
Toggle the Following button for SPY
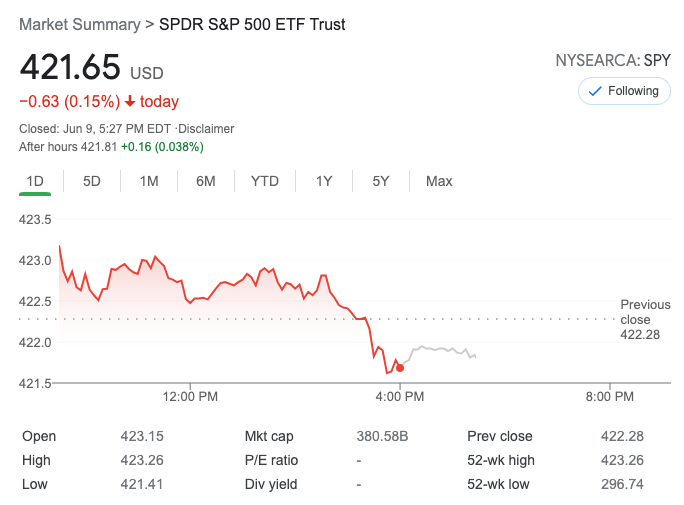(x=625, y=91)
